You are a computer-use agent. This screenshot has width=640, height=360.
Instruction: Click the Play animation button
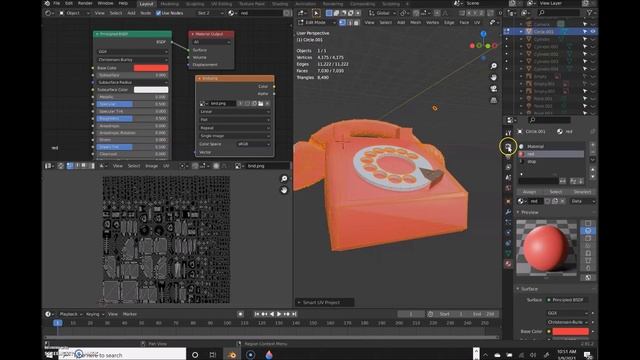click(279, 314)
